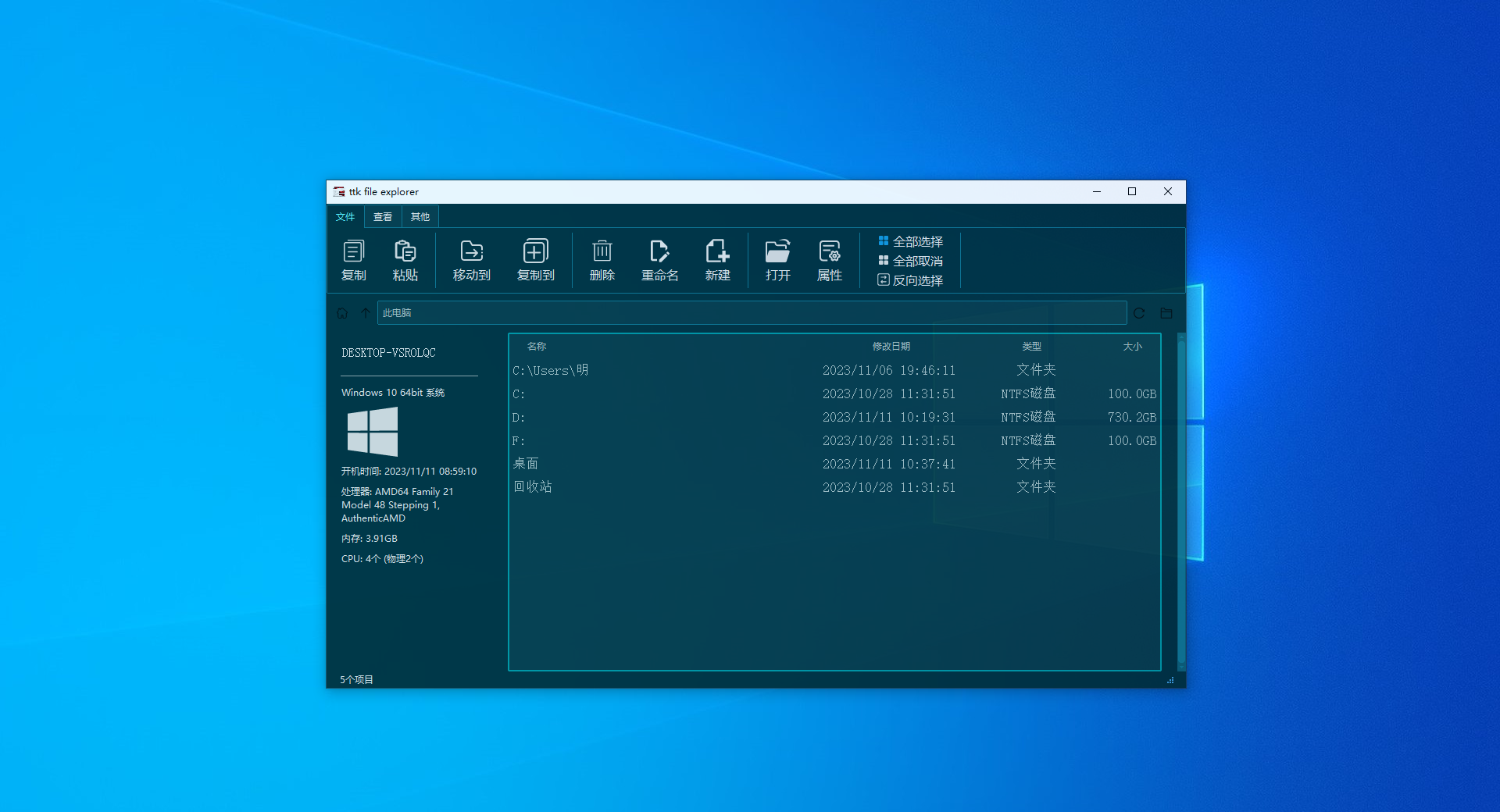Click the 5个项目 status bar text

[x=356, y=680]
